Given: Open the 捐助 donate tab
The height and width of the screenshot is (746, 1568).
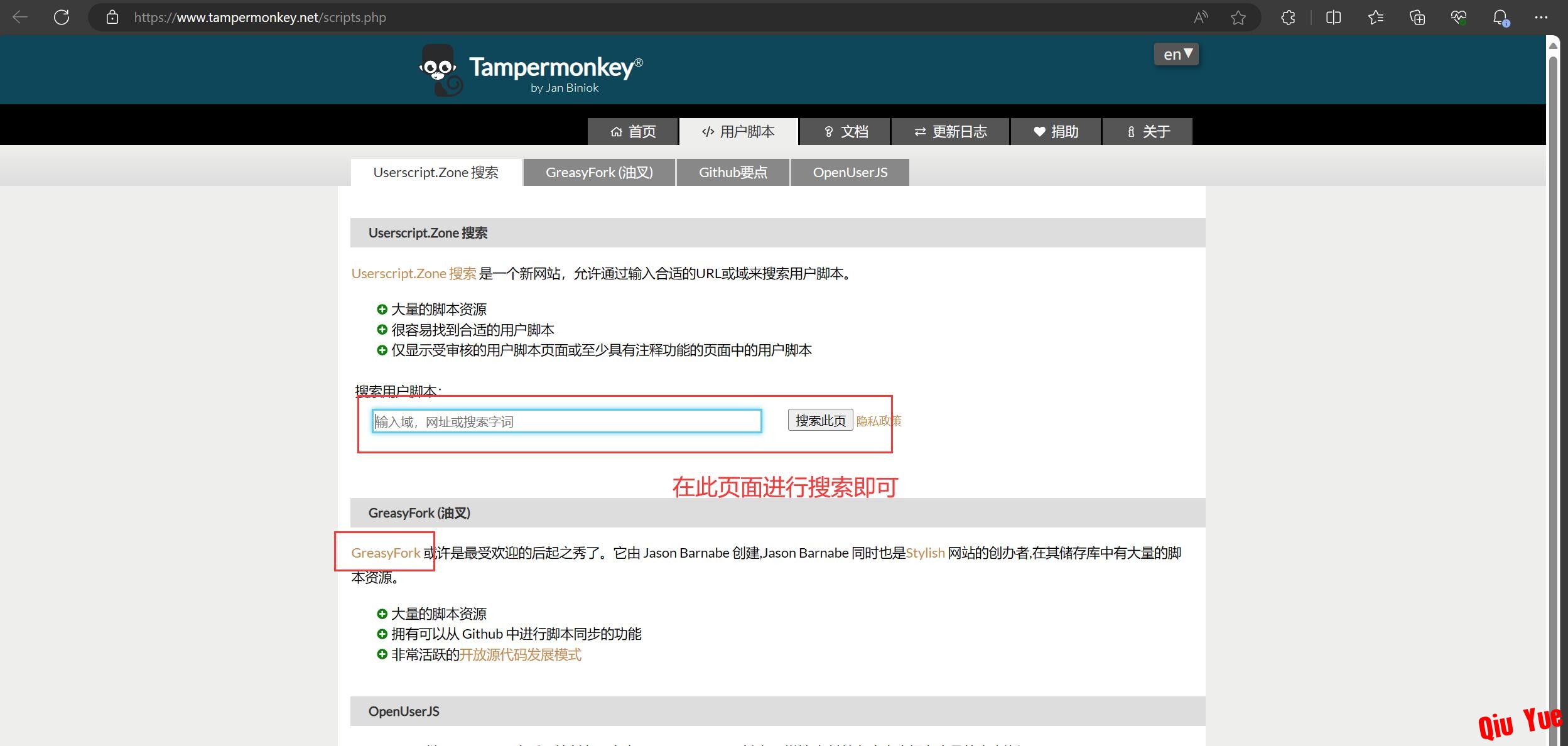Looking at the screenshot, I should pos(1056,131).
